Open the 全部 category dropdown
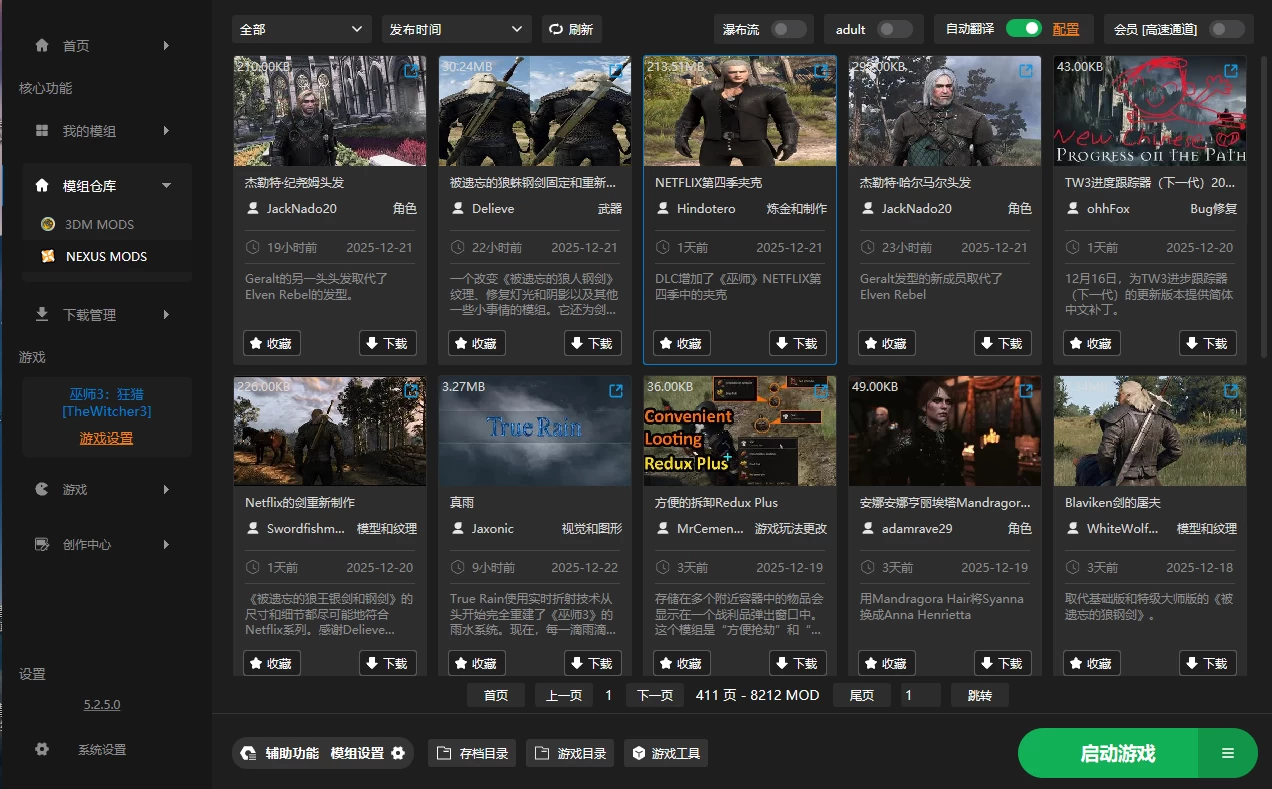This screenshot has width=1272, height=789. click(301, 29)
